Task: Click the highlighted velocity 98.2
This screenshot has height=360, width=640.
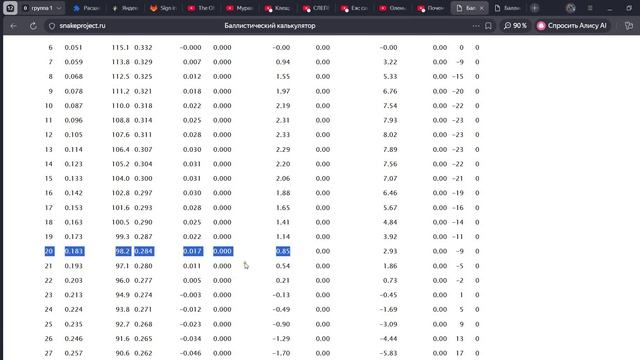Action: pyautogui.click(x=122, y=251)
